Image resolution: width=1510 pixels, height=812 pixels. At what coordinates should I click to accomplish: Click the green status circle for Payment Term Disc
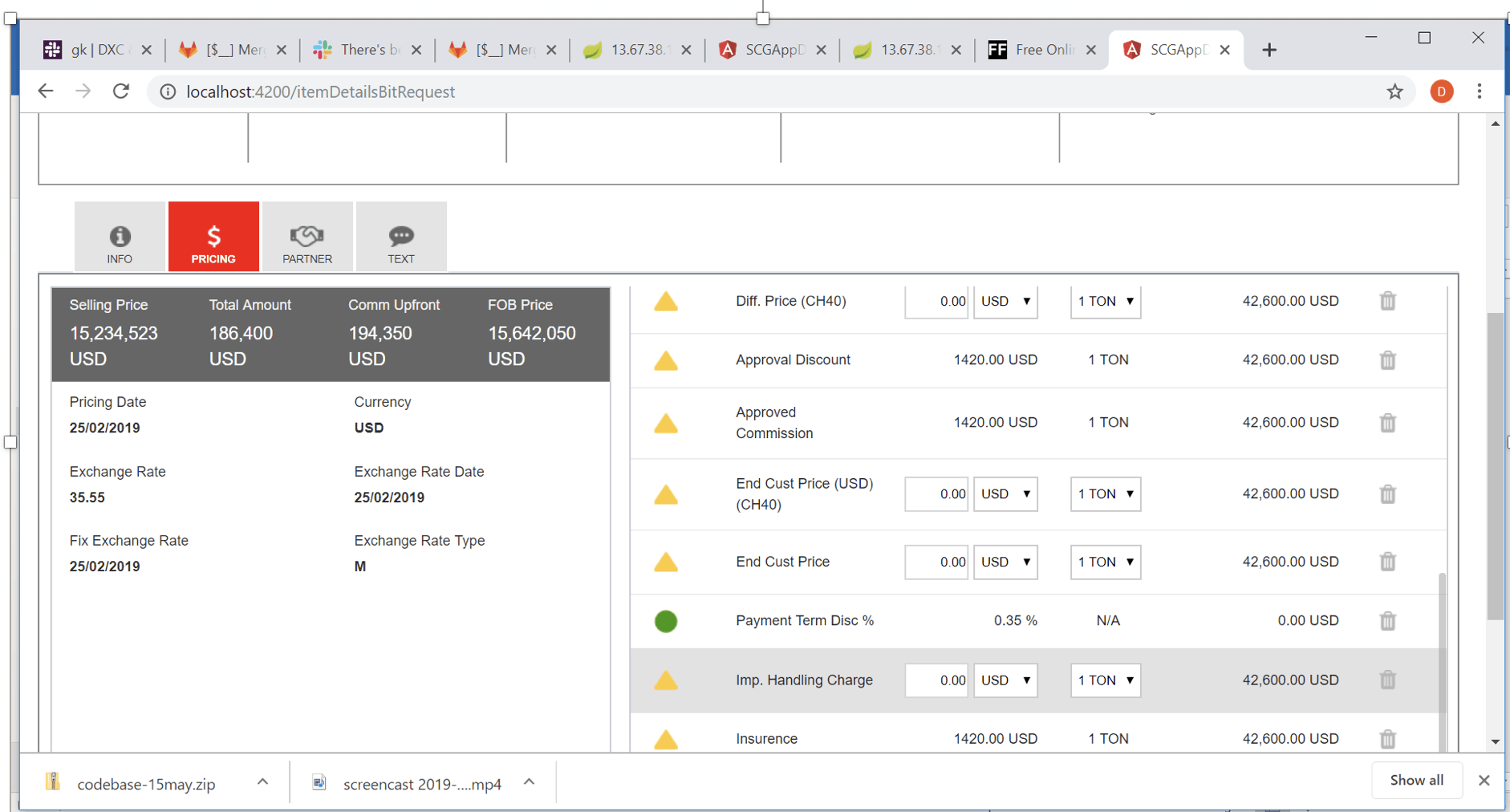tap(666, 621)
